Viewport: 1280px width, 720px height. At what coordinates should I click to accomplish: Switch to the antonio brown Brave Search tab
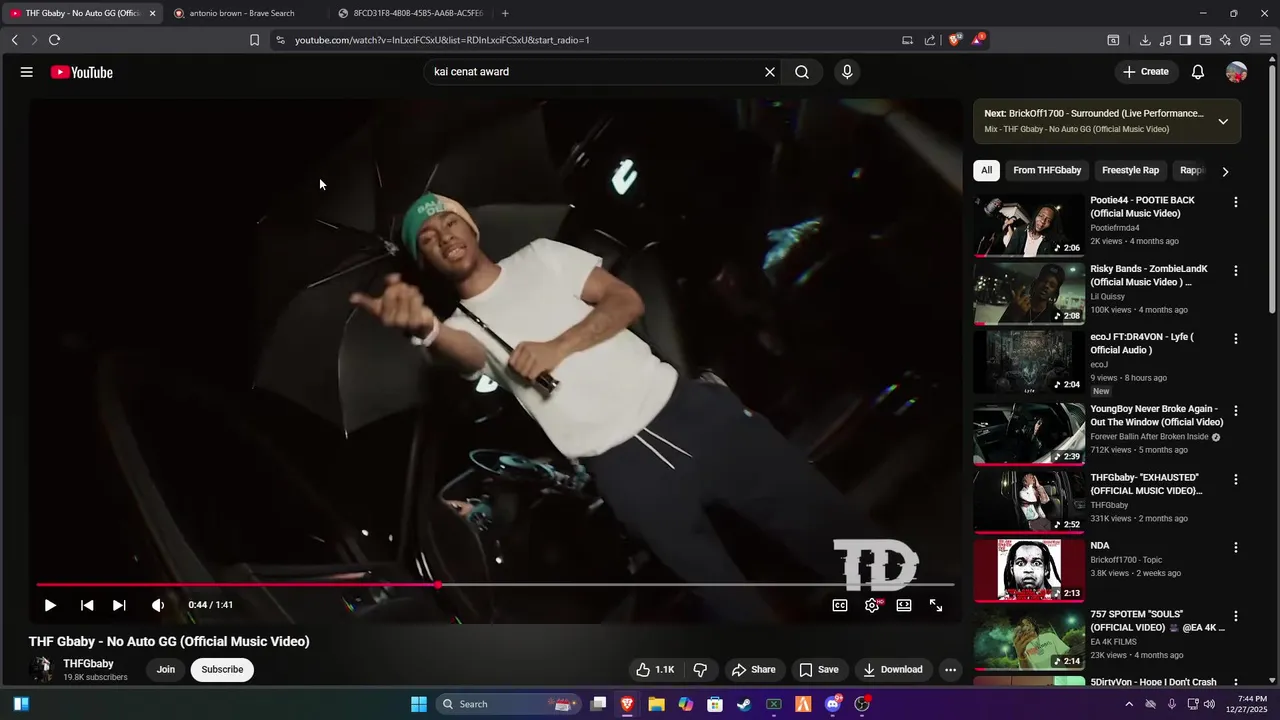point(241,13)
